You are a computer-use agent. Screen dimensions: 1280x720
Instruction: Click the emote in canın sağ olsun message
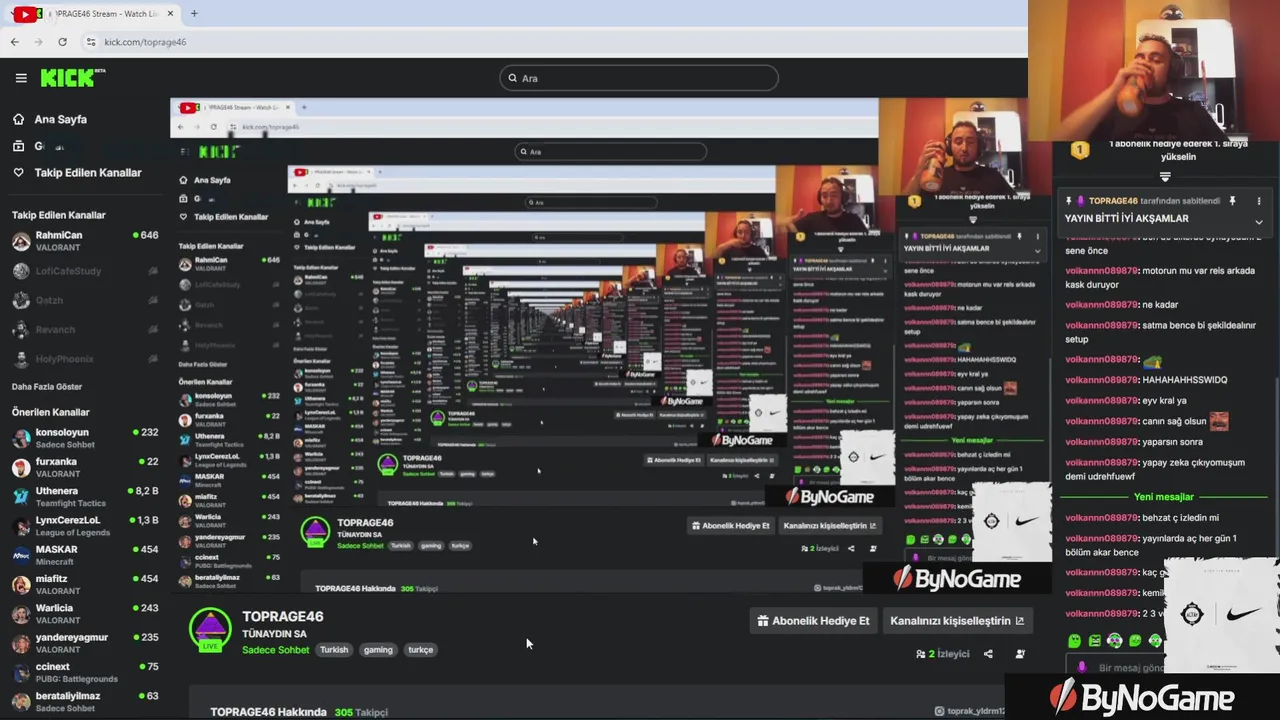1219,421
